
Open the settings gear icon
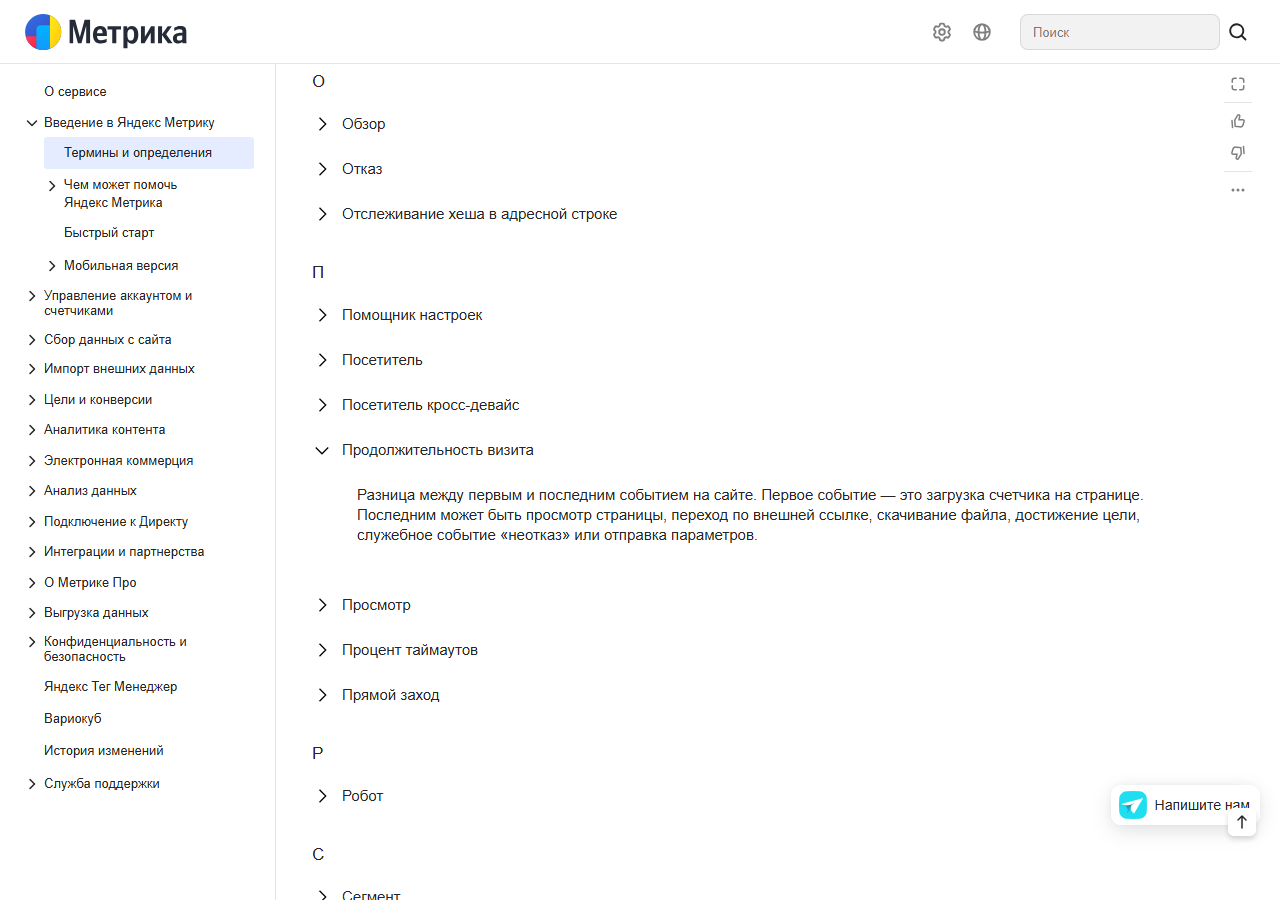click(942, 32)
